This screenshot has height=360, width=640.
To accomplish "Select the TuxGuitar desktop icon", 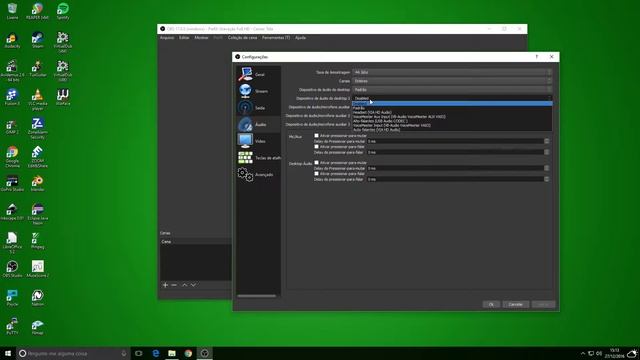I will 38,69.
